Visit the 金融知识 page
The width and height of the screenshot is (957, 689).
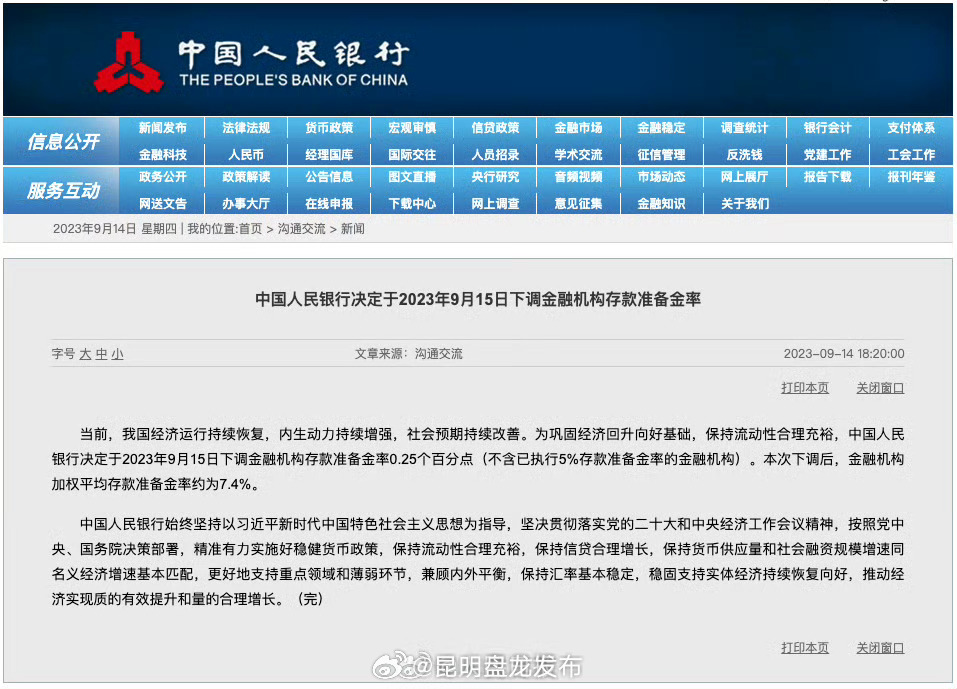coord(661,204)
